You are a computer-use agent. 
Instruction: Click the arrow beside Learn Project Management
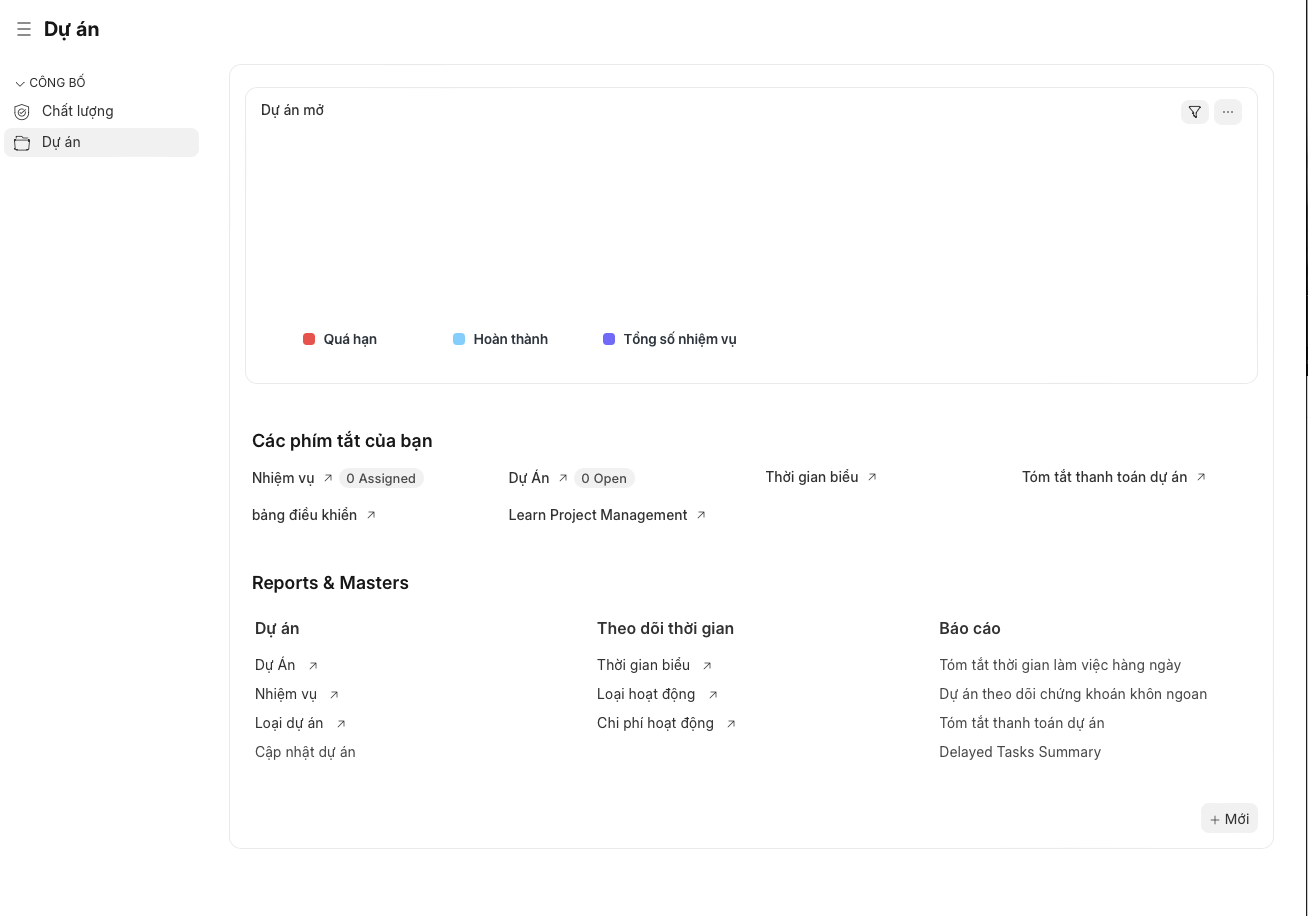point(701,514)
